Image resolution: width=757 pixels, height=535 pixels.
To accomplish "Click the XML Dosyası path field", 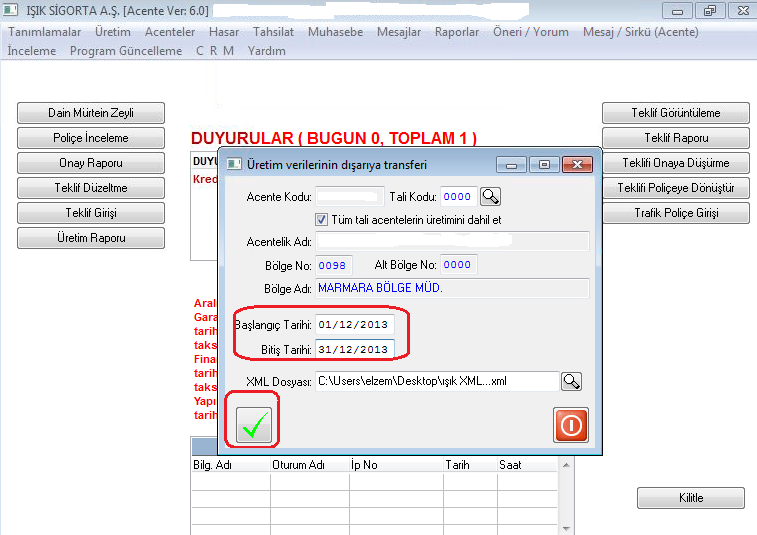I will click(436, 381).
